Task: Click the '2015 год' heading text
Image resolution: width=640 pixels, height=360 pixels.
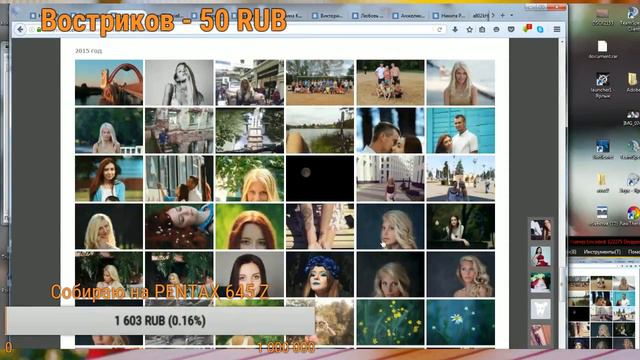Action: (x=89, y=51)
